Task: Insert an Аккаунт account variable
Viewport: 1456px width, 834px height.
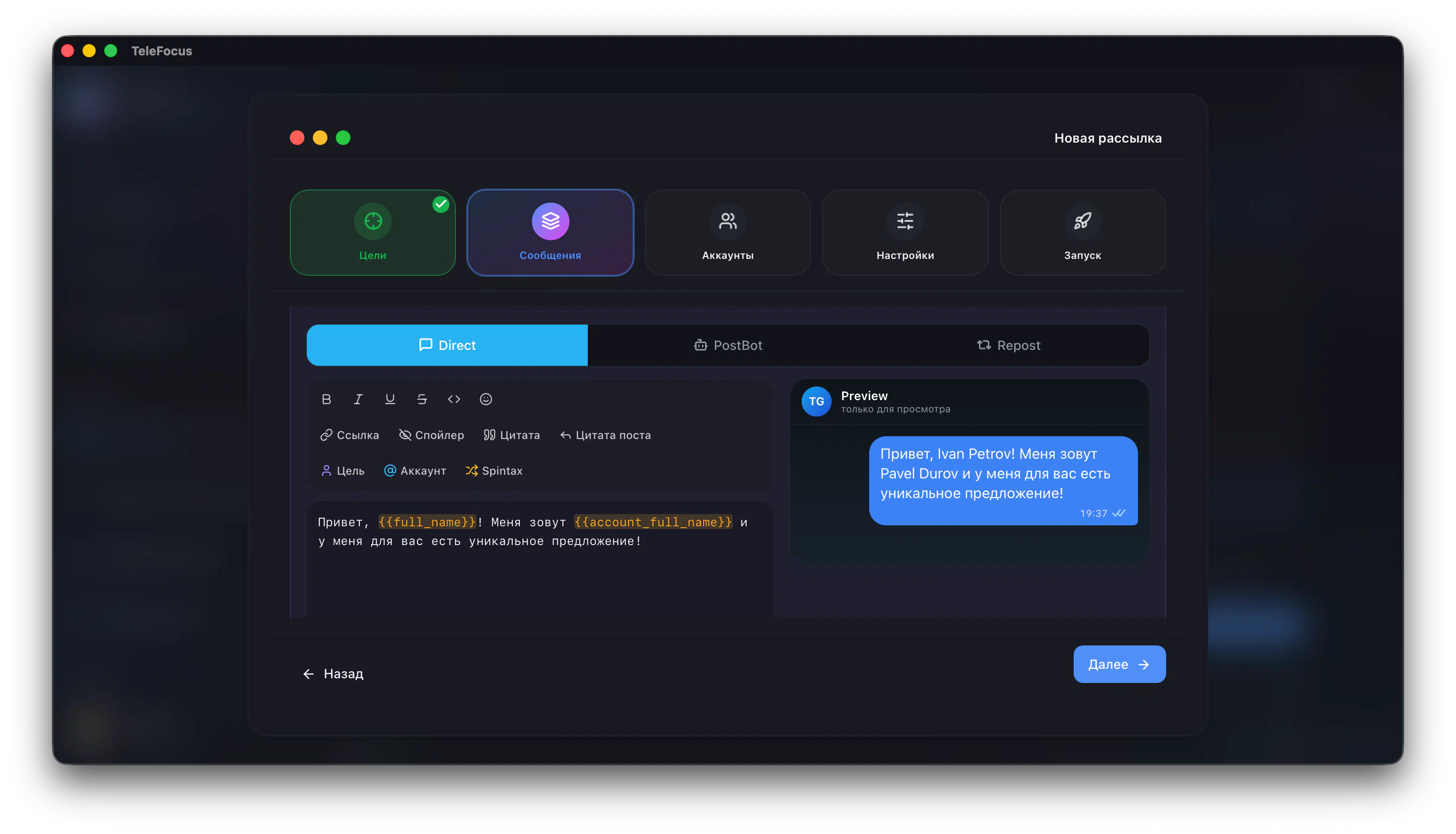Action: point(415,470)
